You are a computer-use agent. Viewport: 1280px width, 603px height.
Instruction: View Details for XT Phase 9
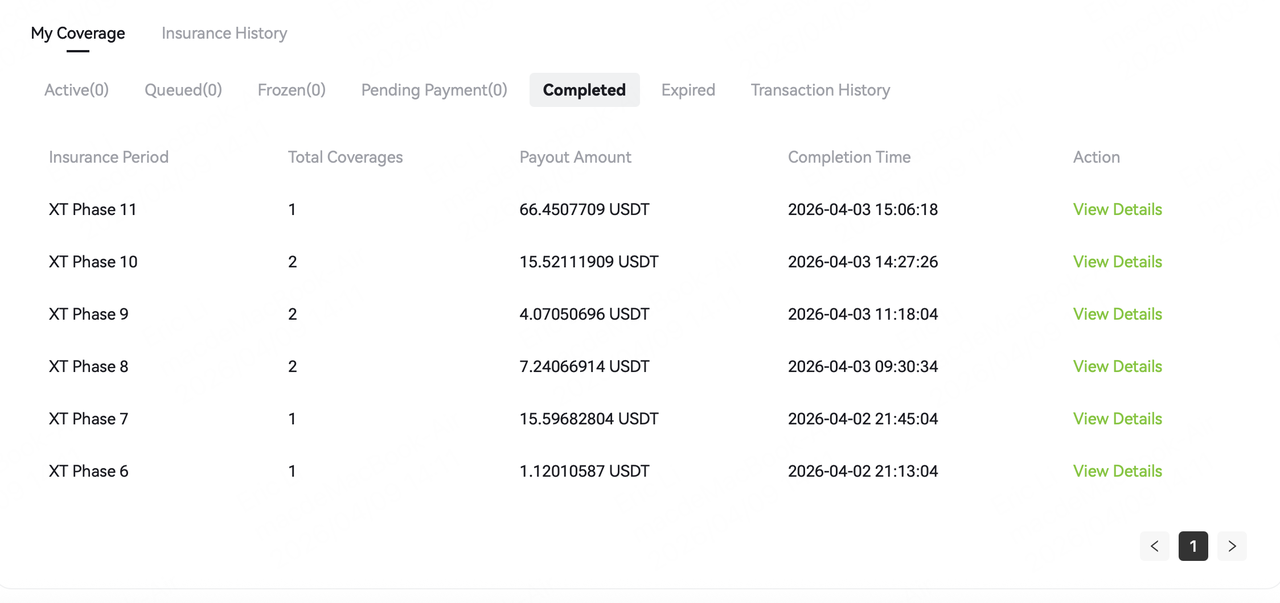point(1117,314)
